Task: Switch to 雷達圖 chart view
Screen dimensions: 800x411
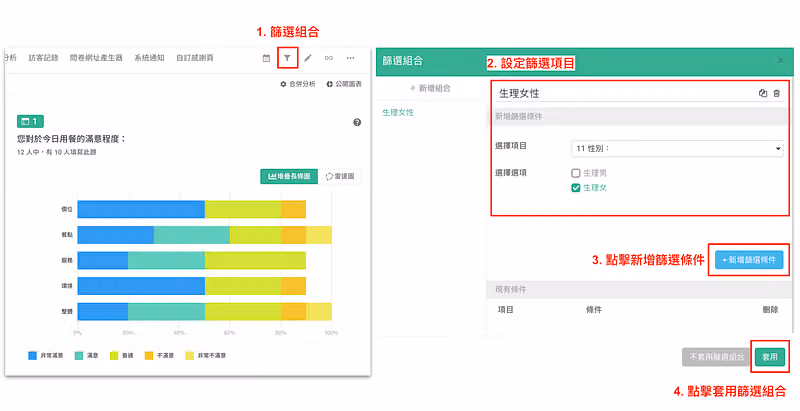Action: pos(340,176)
